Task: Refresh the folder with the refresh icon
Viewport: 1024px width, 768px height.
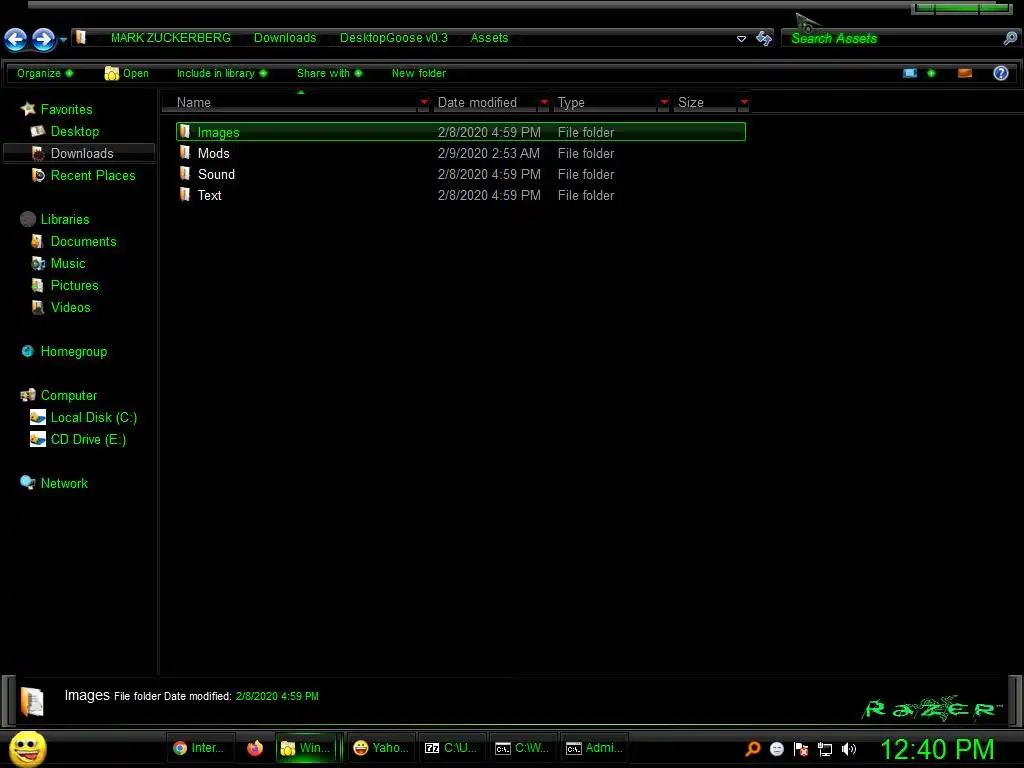Action: click(763, 39)
